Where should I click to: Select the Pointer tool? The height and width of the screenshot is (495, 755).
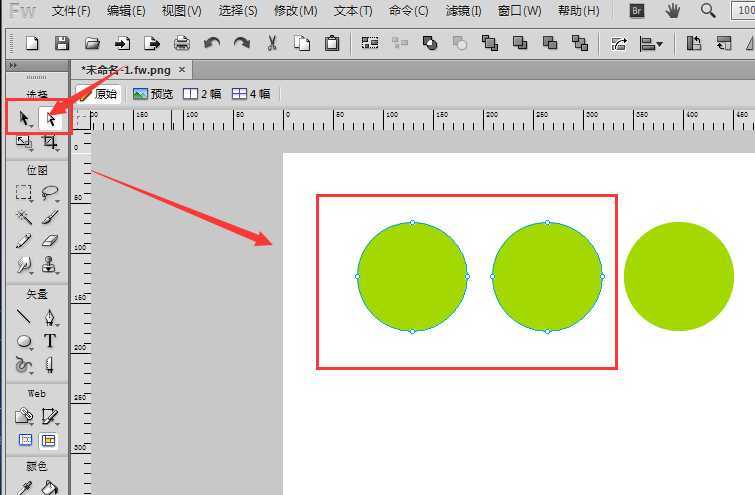pos(24,120)
